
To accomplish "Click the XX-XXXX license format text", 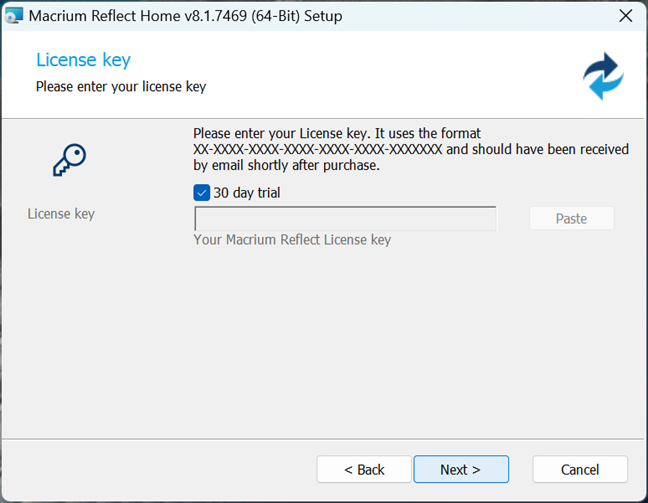I will [x=317, y=149].
